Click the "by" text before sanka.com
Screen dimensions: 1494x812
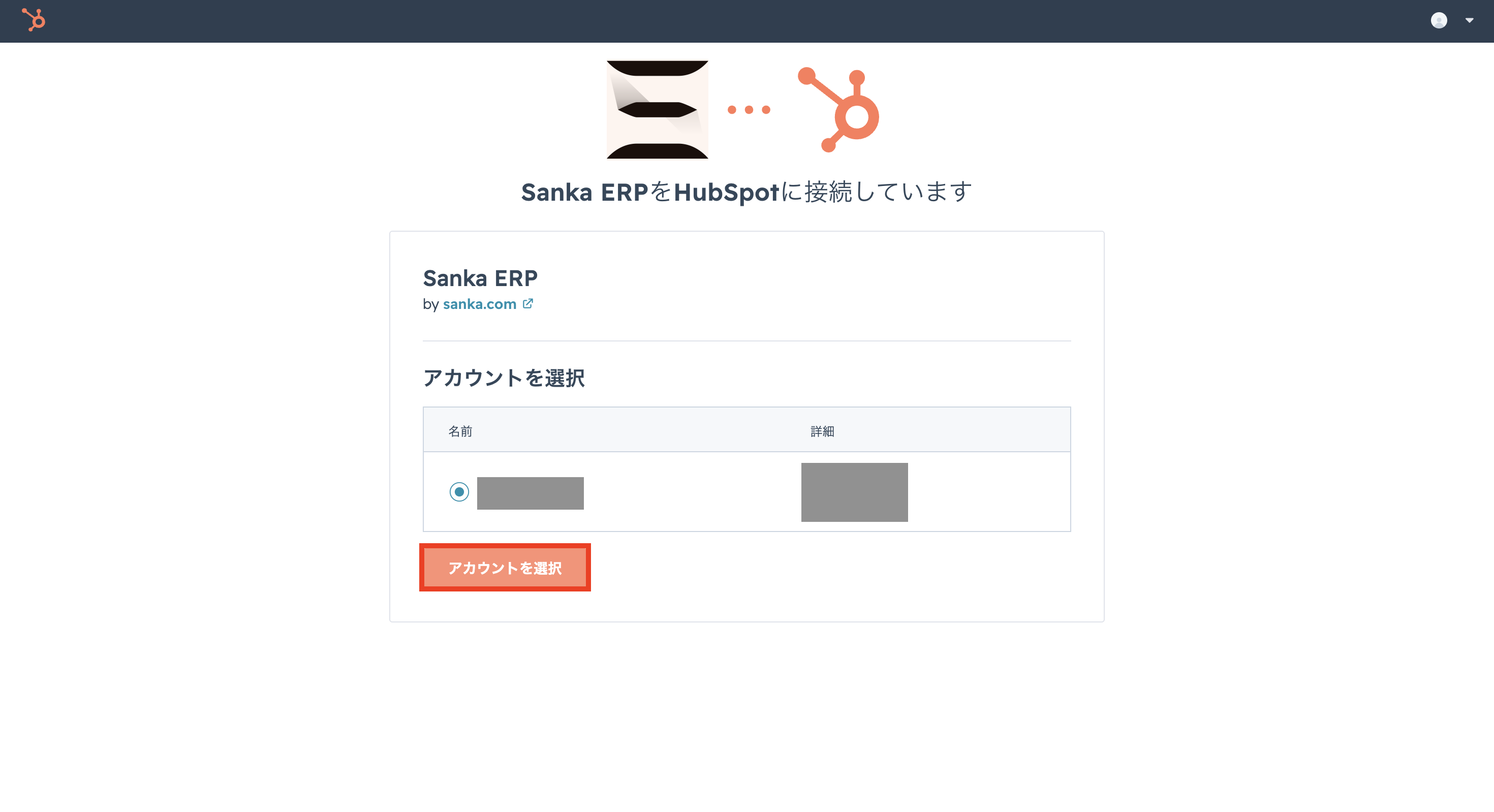tap(430, 304)
